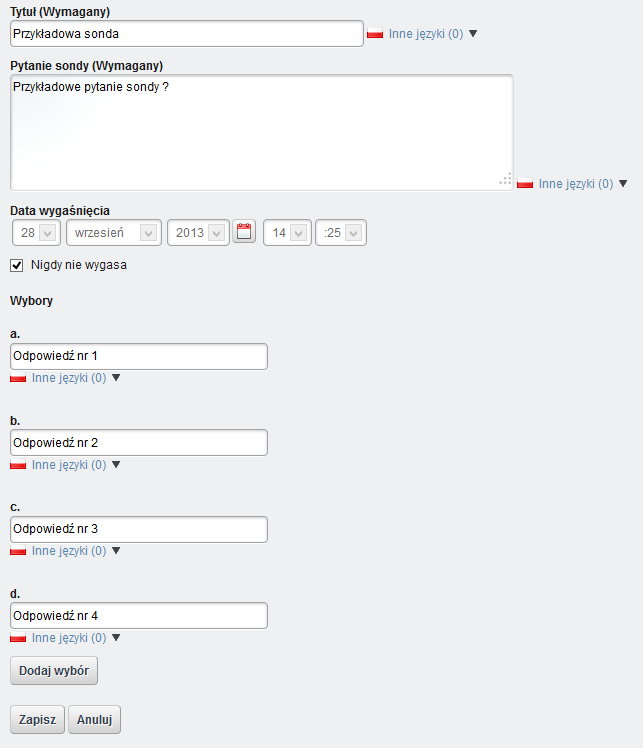Image resolution: width=643 pixels, height=748 pixels.
Task: Open the day dropdown showing 28
Action: pyautogui.click(x=36, y=233)
